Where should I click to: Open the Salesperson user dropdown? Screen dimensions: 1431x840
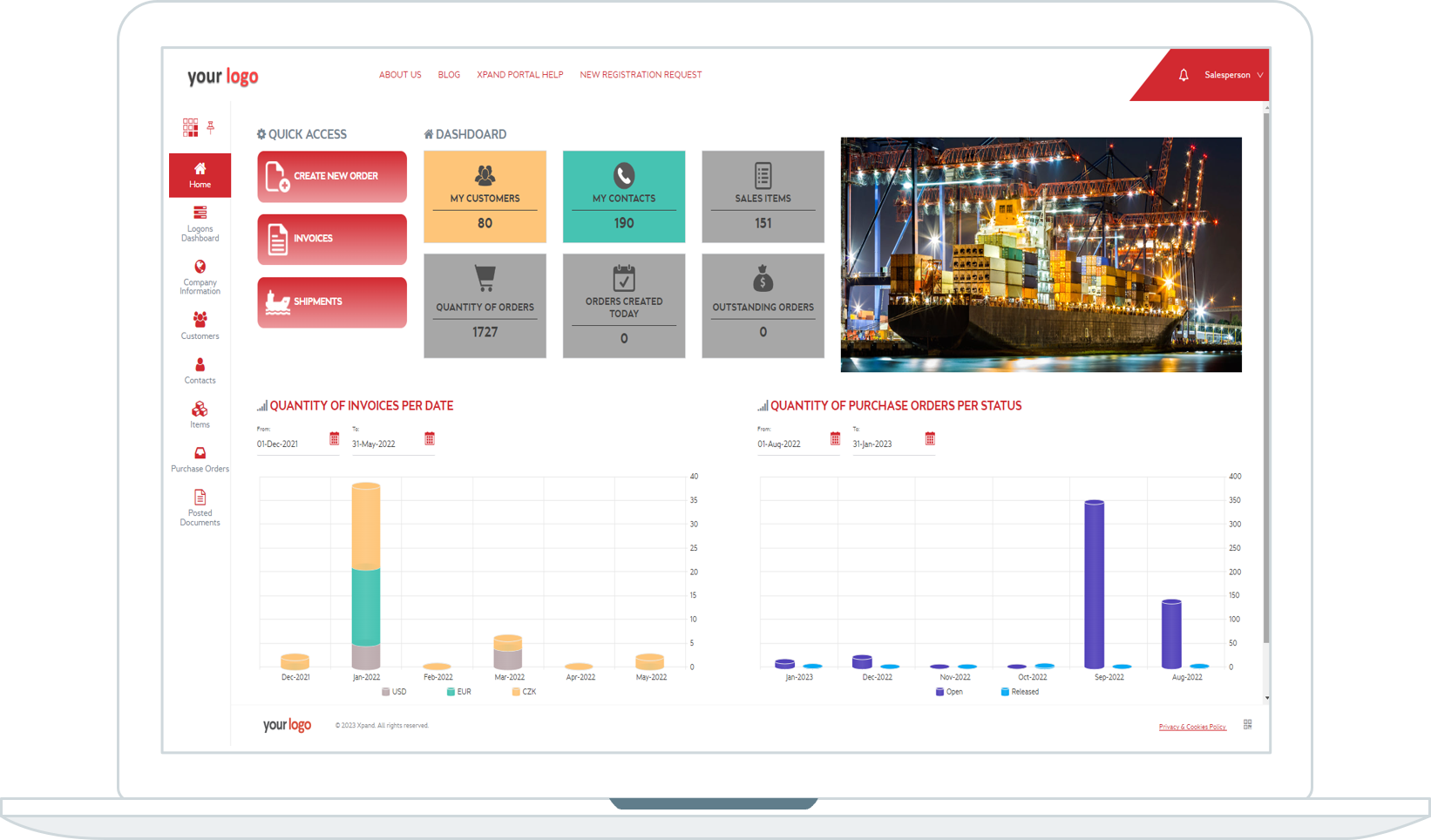tap(1232, 76)
